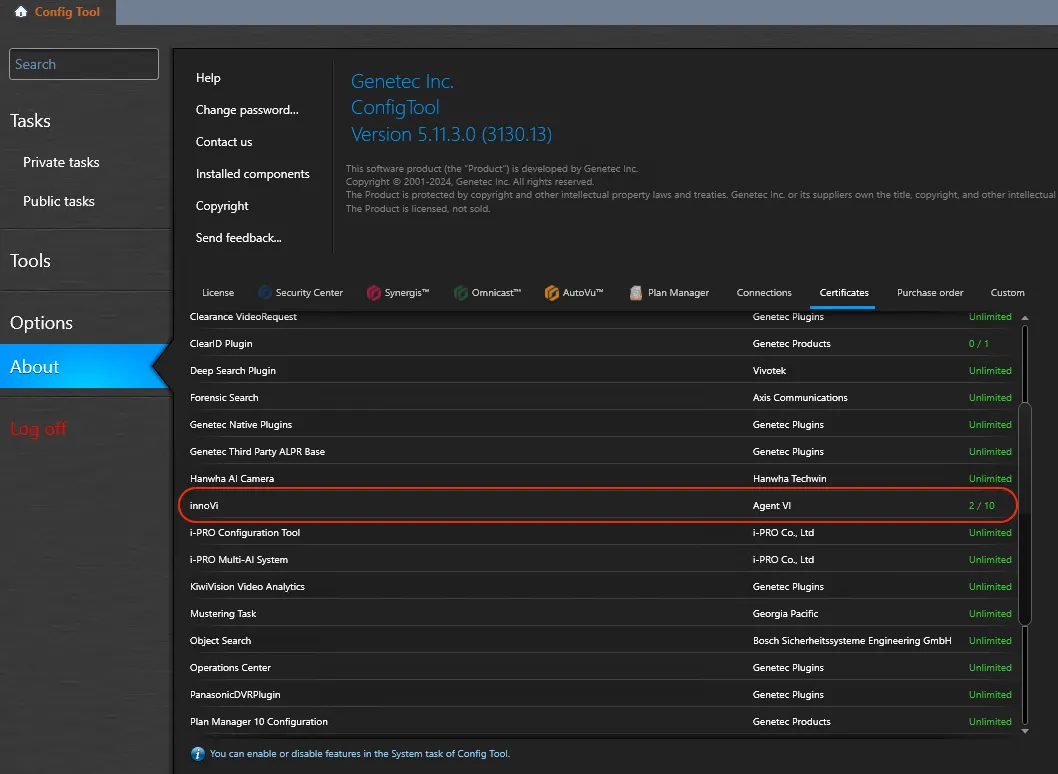Screen dimensions: 1058x774
Task: Open the Options section
Action: click(x=41, y=323)
